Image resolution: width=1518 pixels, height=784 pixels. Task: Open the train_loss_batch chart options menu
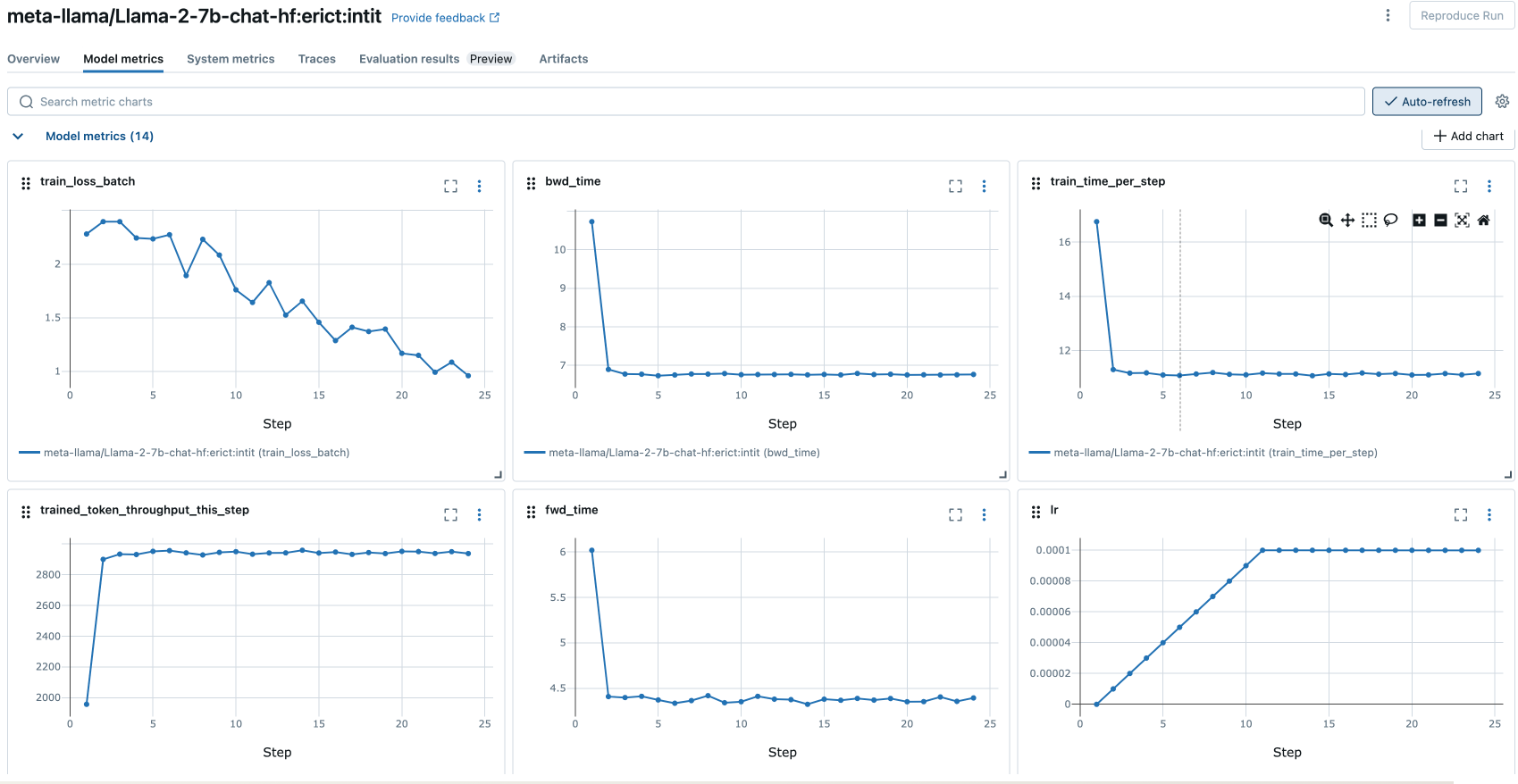pos(479,186)
